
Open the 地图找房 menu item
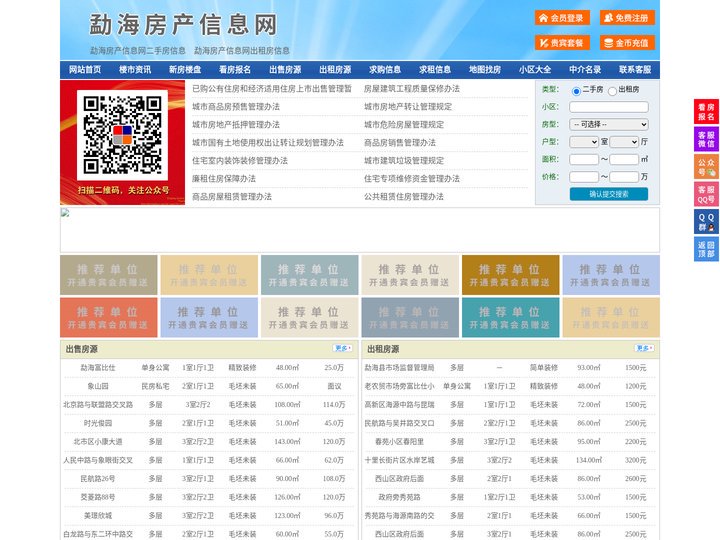pyautogui.click(x=485, y=70)
